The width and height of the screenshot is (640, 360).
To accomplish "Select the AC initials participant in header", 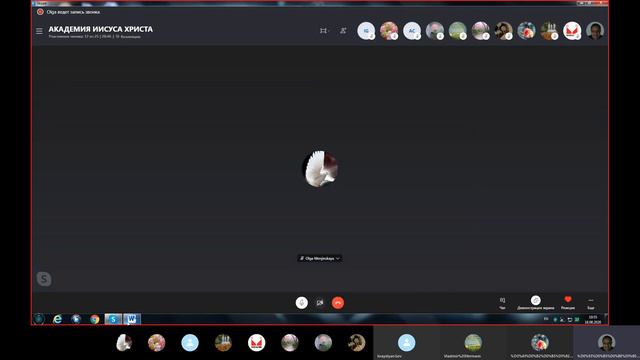I will (412, 31).
